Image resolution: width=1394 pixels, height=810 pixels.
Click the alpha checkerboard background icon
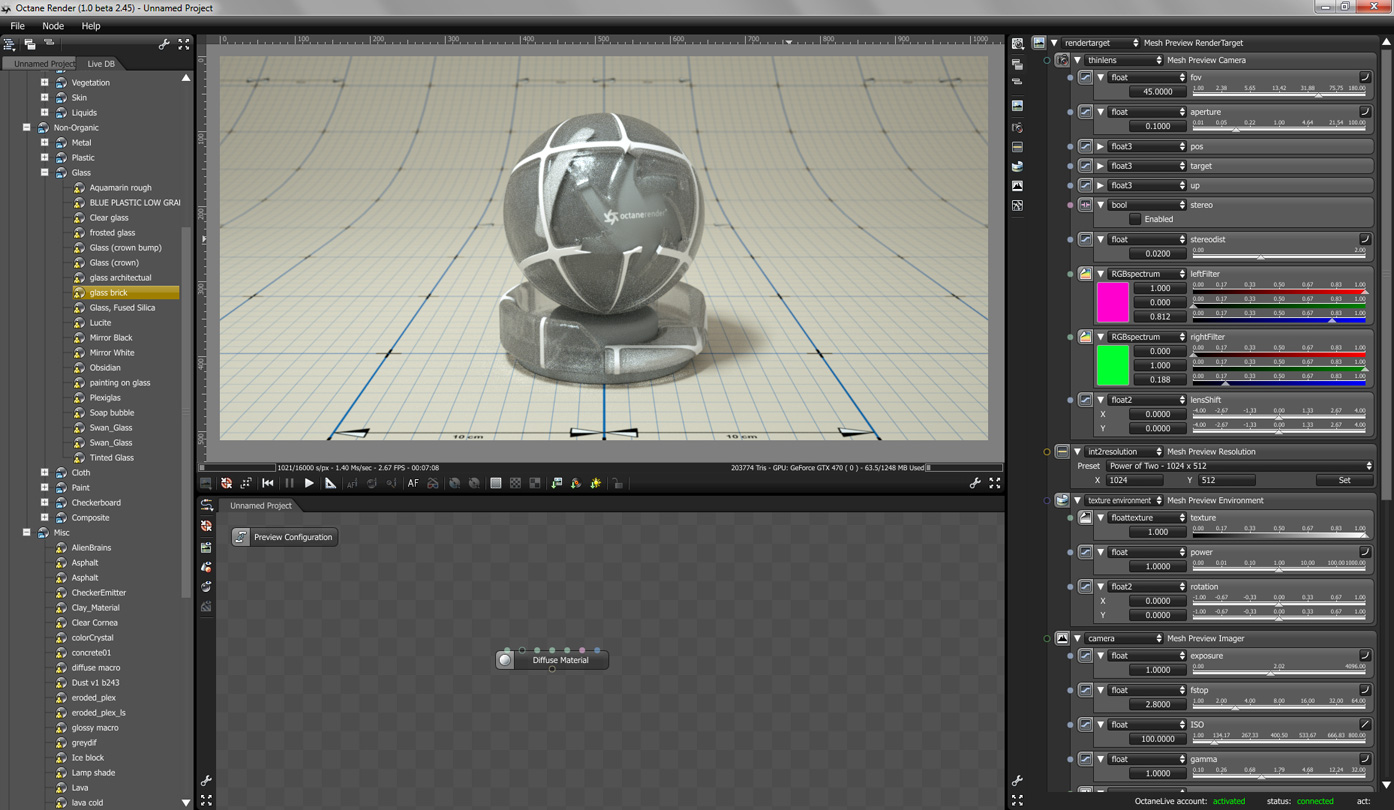coord(515,483)
